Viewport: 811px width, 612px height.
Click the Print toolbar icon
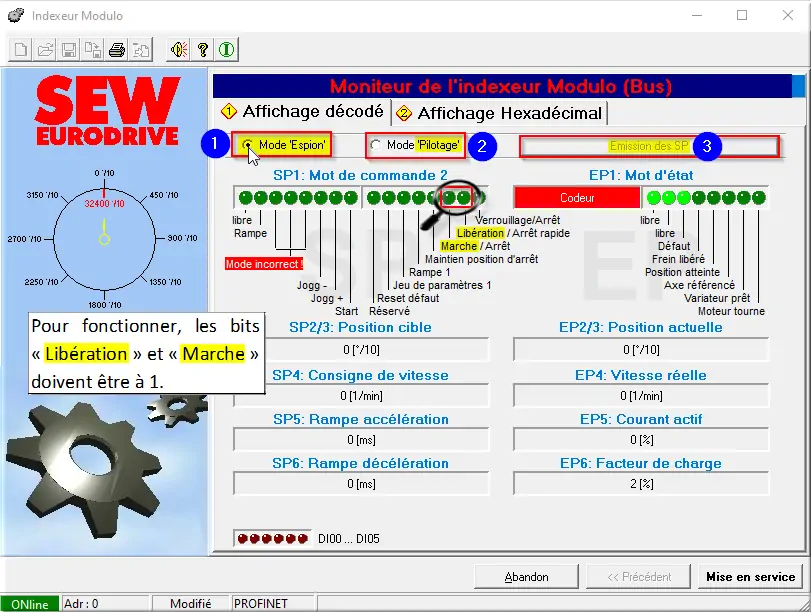(x=117, y=50)
